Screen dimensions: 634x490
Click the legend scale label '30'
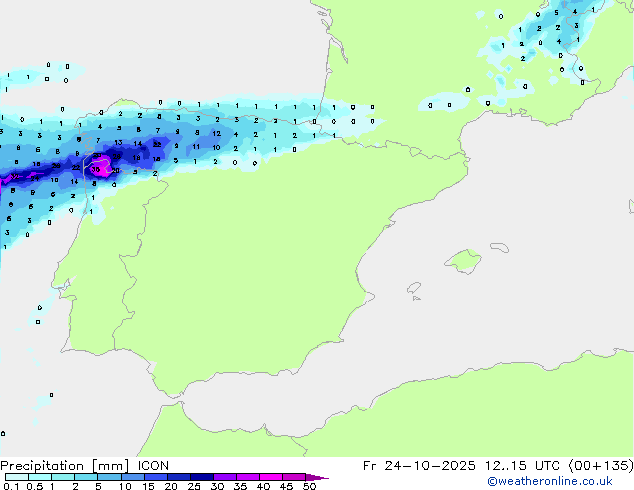[x=217, y=486]
